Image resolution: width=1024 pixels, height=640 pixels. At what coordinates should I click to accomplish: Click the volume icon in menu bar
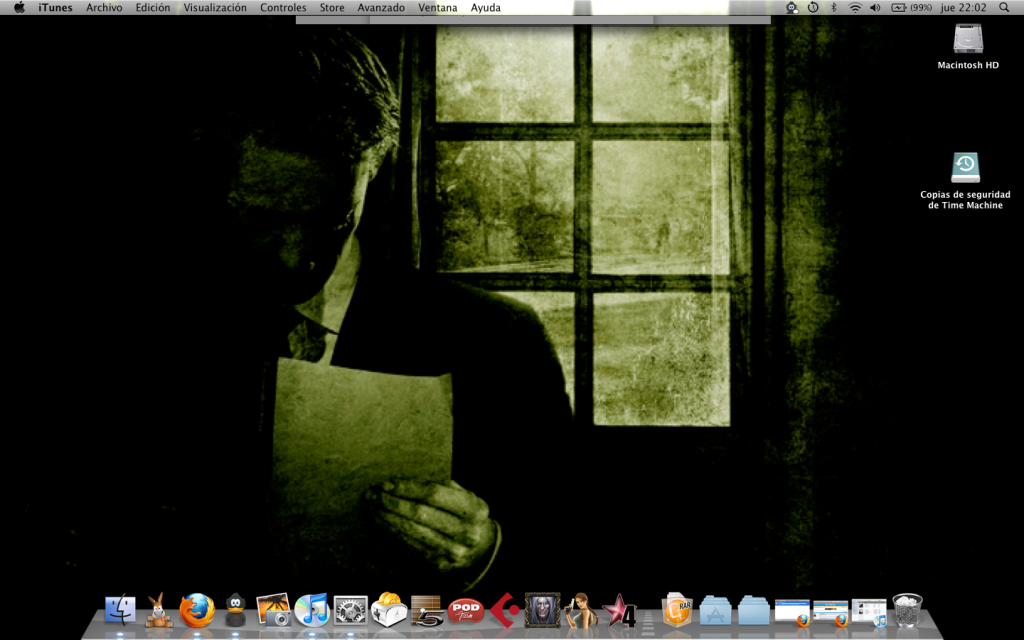click(875, 7)
